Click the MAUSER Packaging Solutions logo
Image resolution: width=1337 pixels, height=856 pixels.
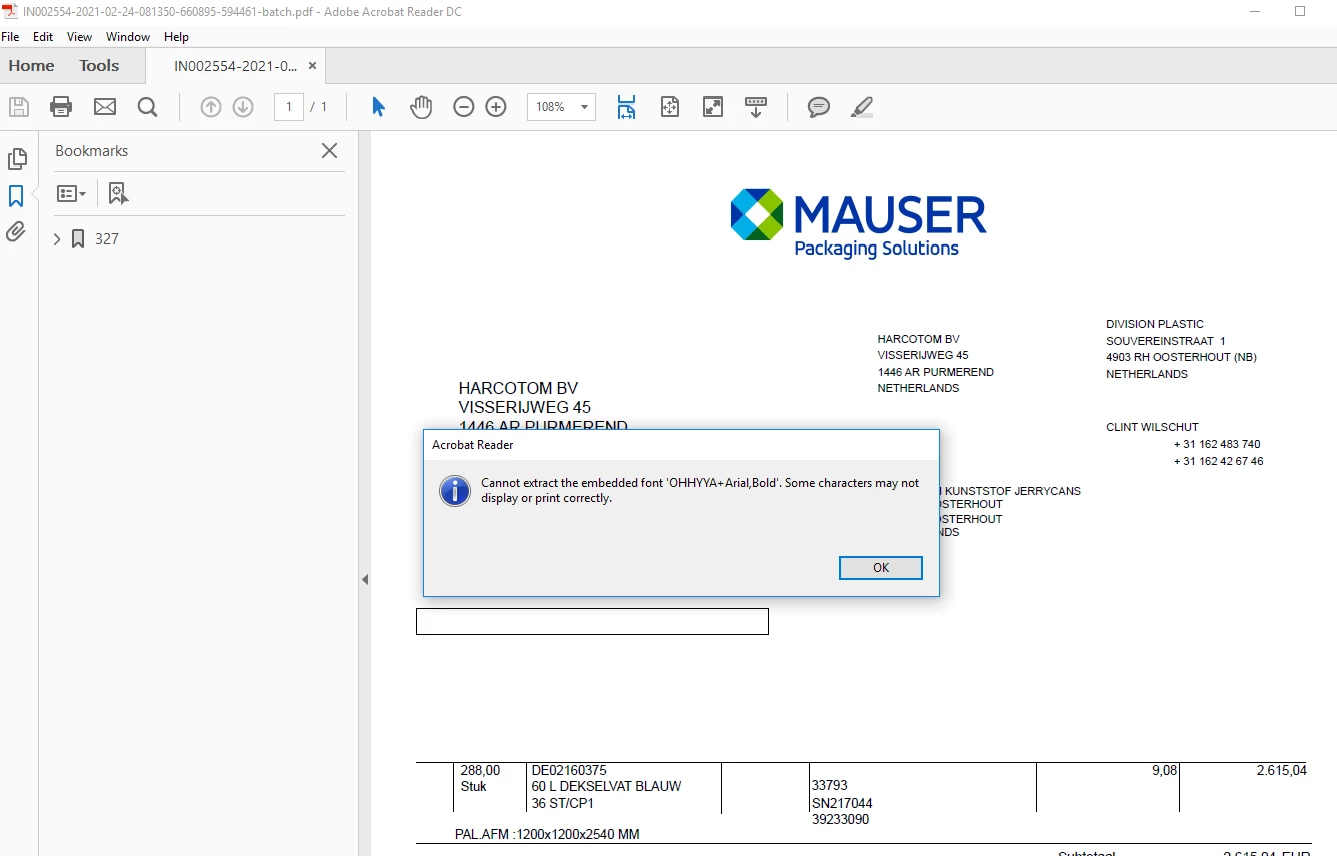pyautogui.click(x=859, y=224)
